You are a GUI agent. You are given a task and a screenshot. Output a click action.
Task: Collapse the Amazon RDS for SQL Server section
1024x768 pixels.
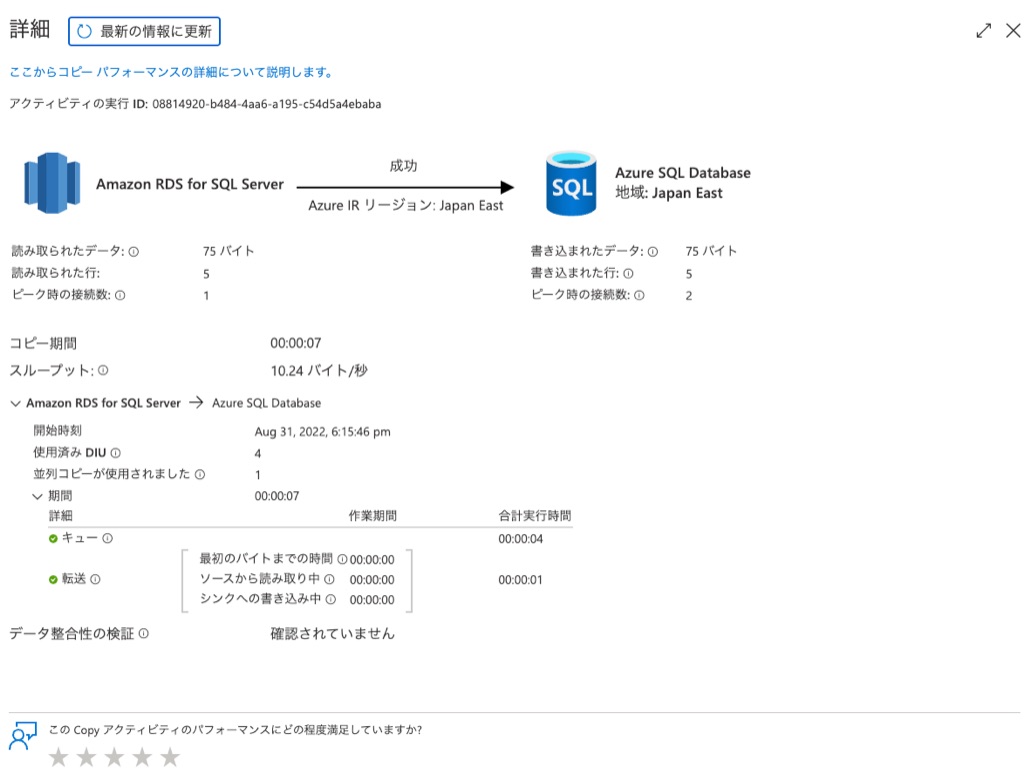click(14, 403)
